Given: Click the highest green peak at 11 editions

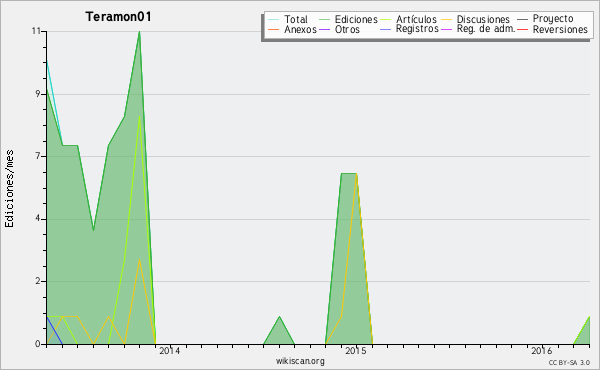Looking at the screenshot, I should [139, 32].
